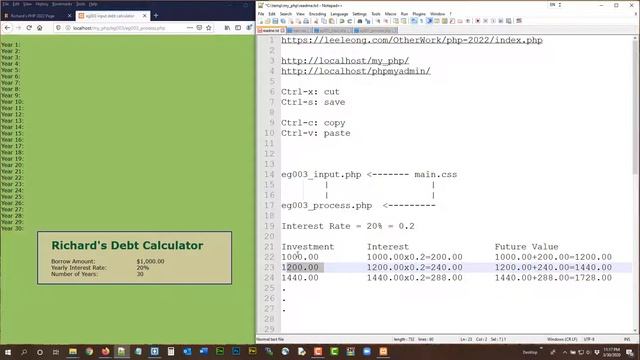Screen dimensions: 640x360
Task: Open Chrome from the taskbar
Action: [x=89, y=352]
